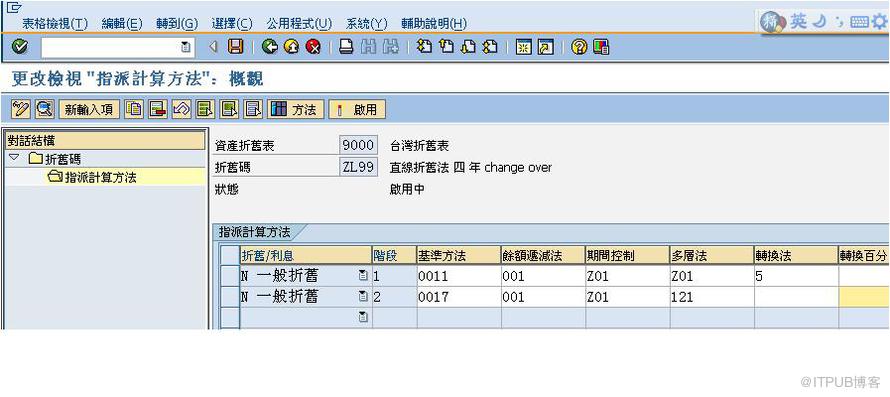Click the Deselect All icon

click(253, 109)
